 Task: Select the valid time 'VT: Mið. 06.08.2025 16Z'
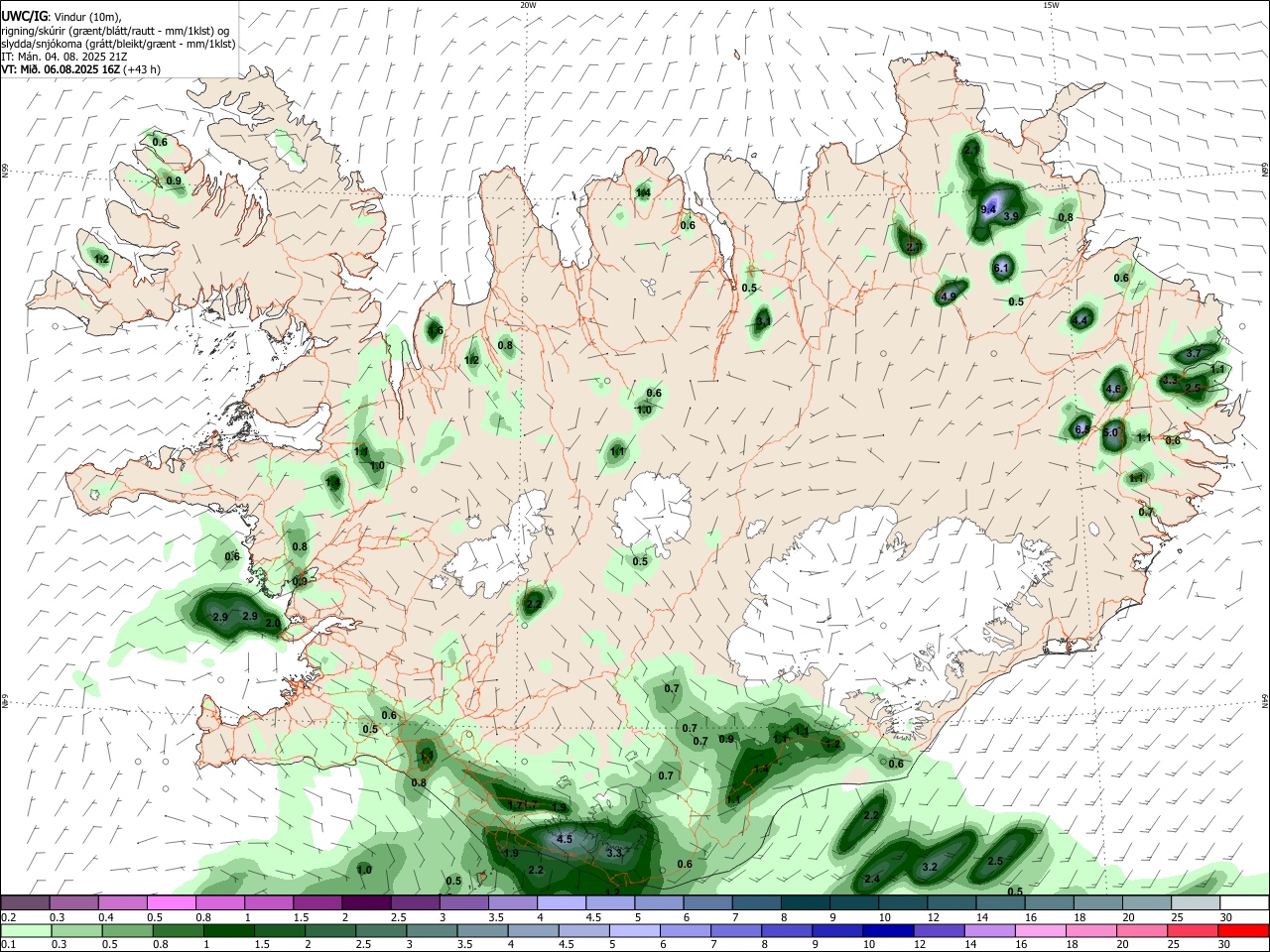tap(61, 69)
